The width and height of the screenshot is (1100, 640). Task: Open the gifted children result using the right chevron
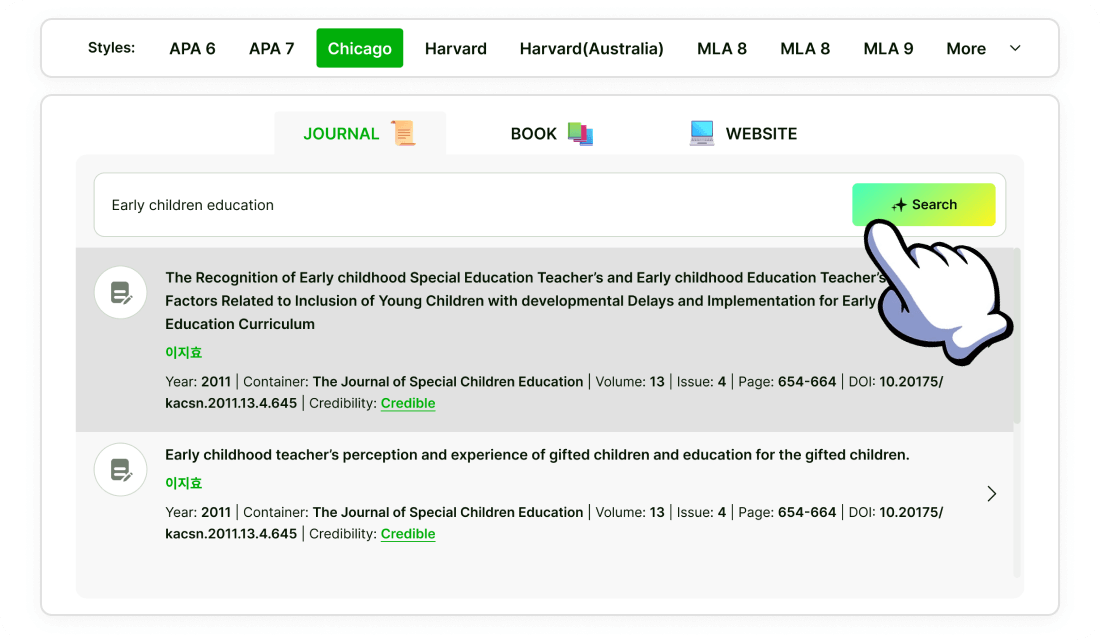[x=991, y=494]
